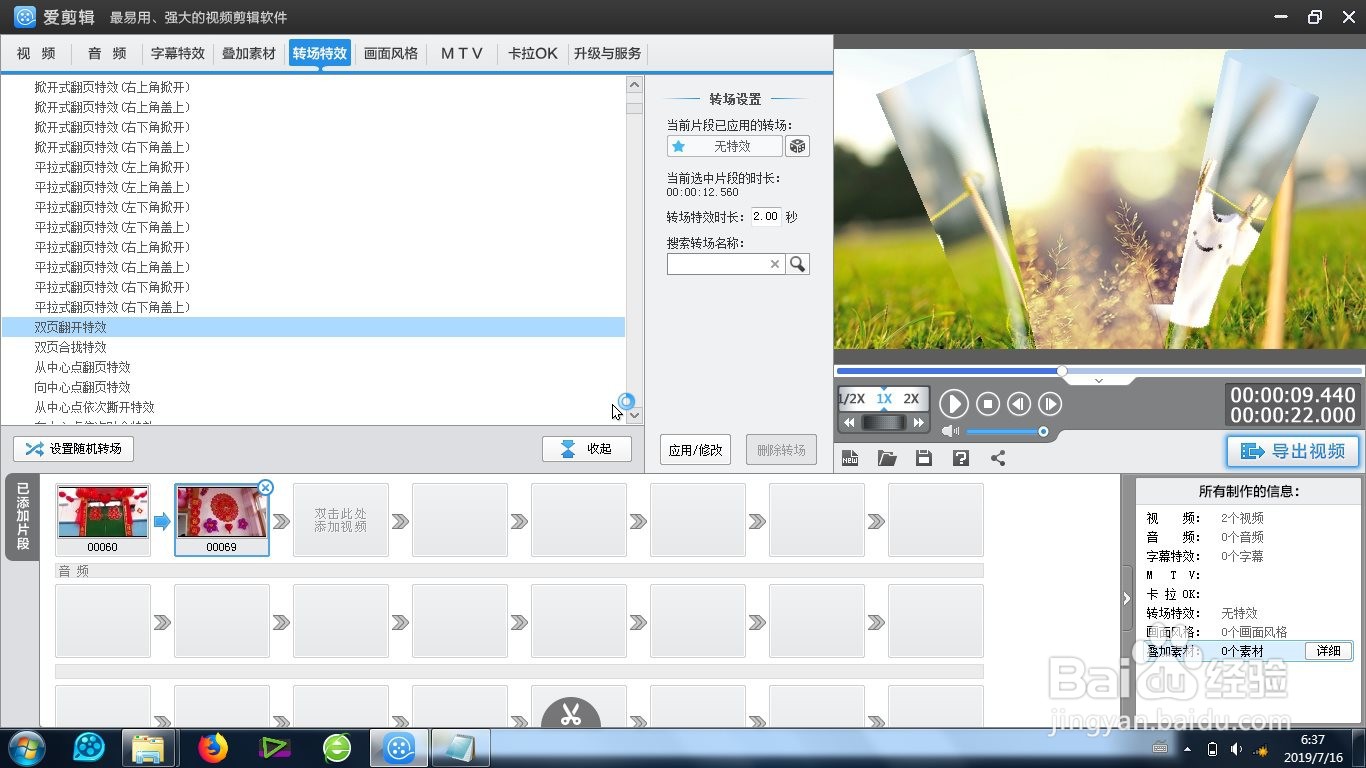The width and height of the screenshot is (1366, 768).
Task: Expand the preview timeline chevron below progress bar
Action: [x=1097, y=381]
